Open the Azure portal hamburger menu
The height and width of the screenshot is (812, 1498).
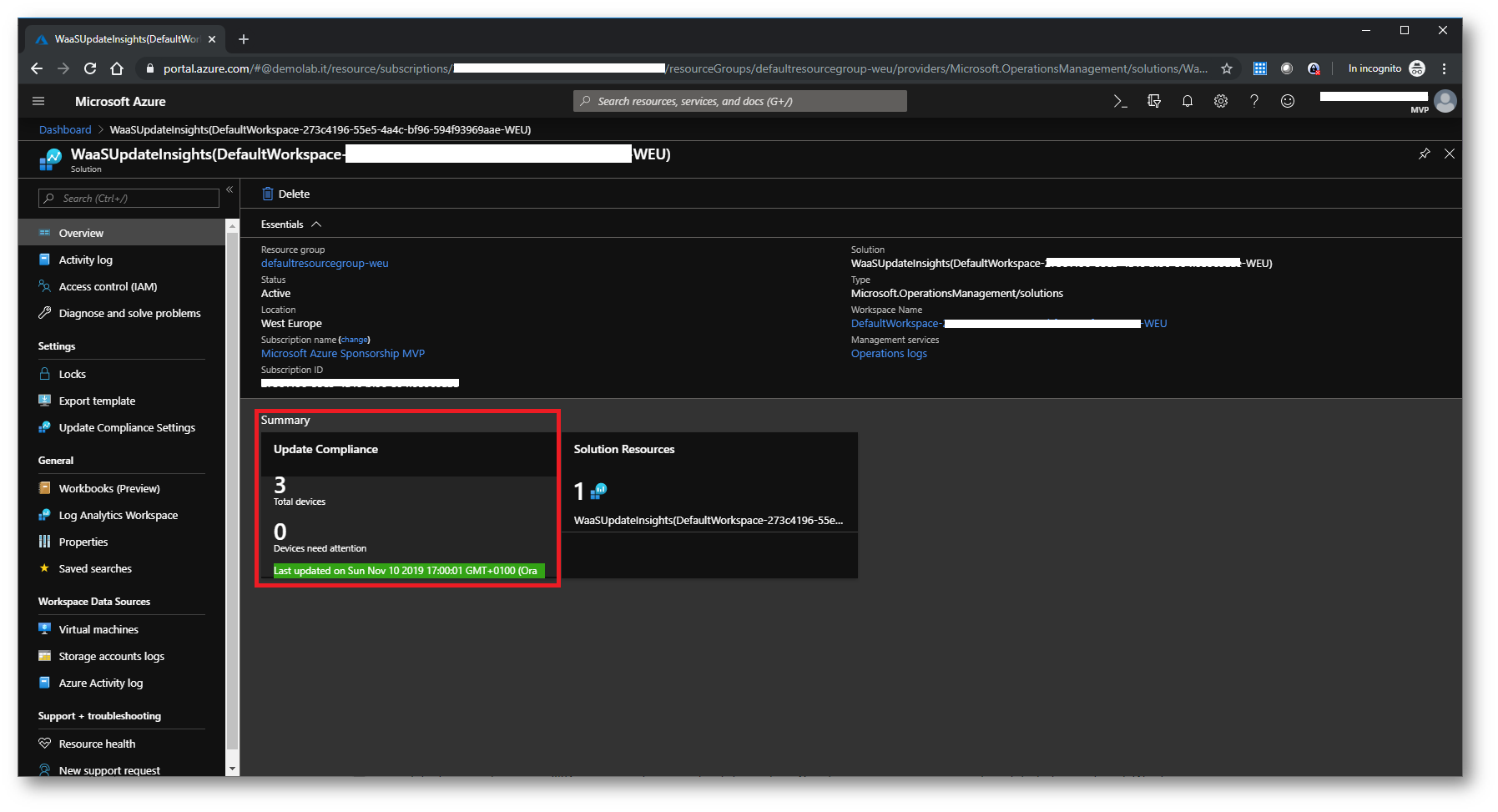38,101
